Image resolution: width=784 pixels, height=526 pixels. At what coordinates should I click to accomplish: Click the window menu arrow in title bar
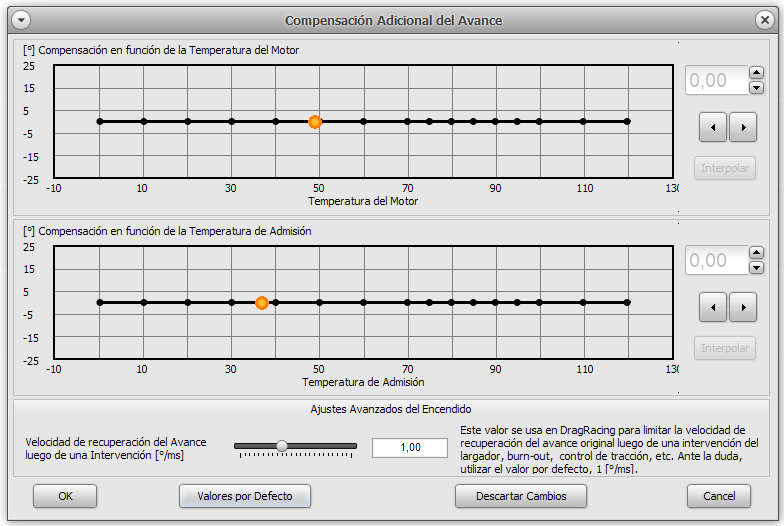pyautogui.click(x=18, y=19)
